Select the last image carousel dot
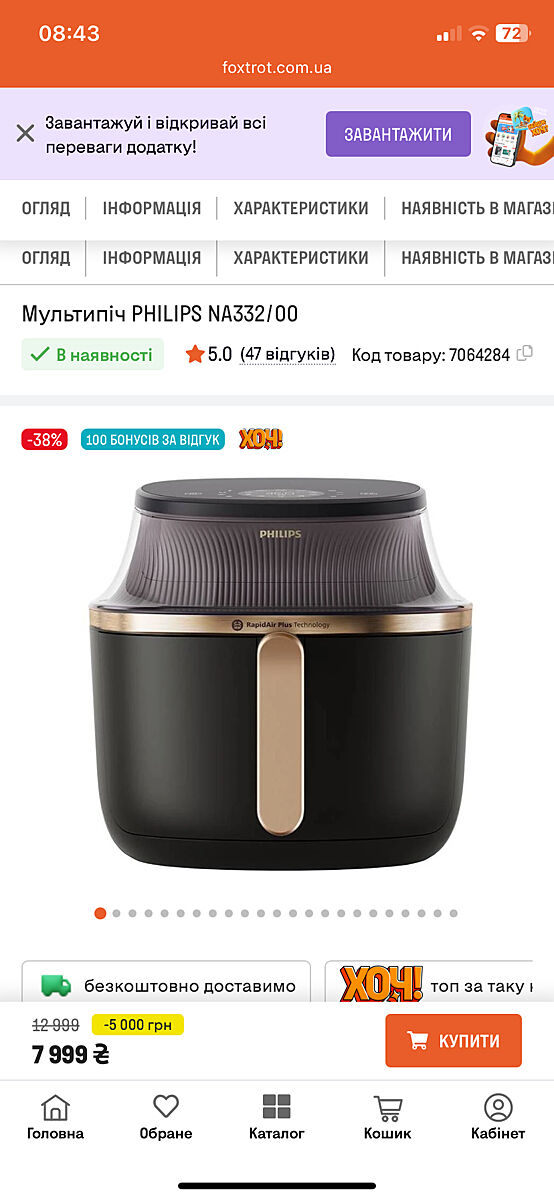The image size is (554, 1200). [x=453, y=913]
